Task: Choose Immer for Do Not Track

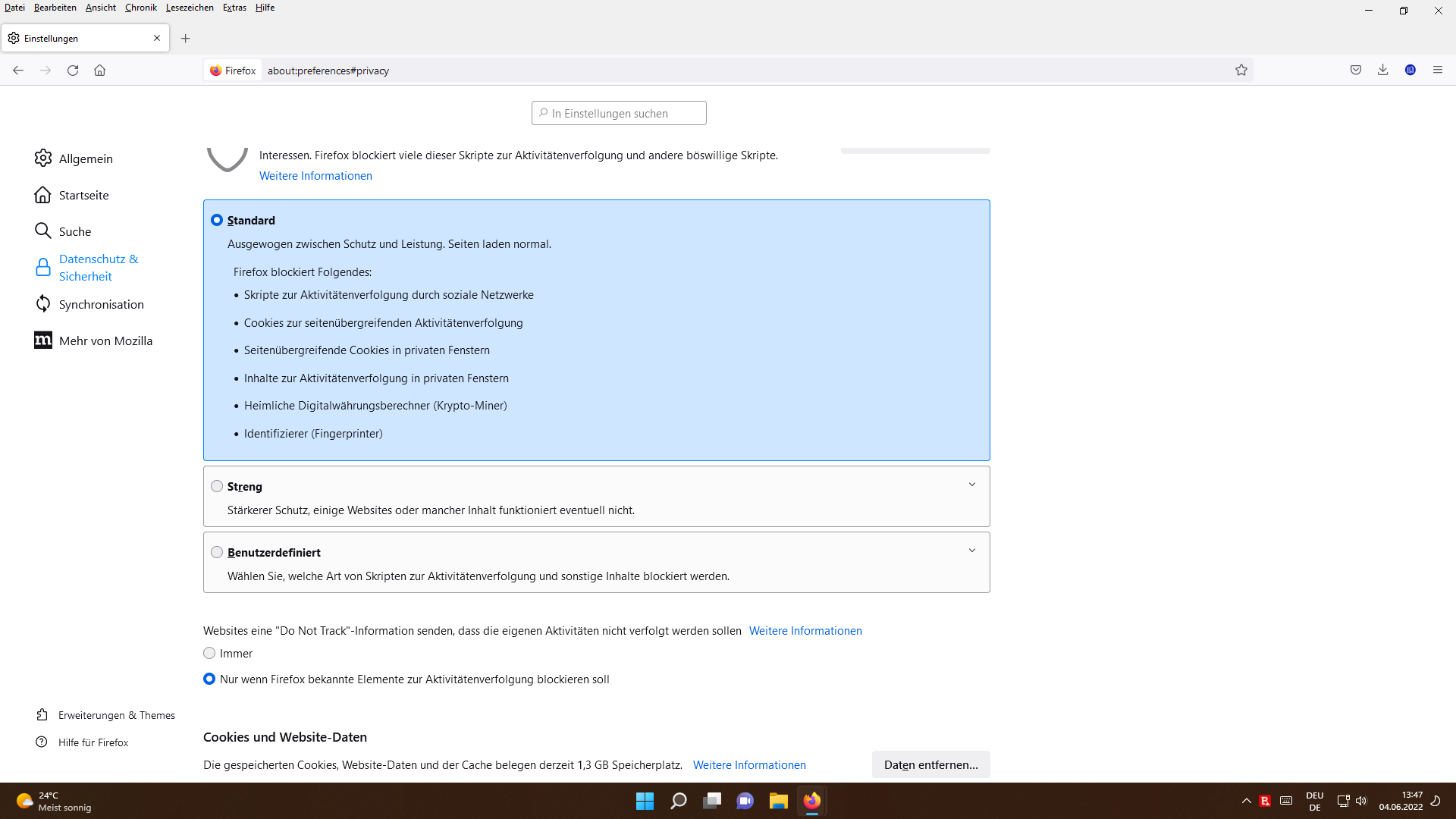Action: click(209, 653)
